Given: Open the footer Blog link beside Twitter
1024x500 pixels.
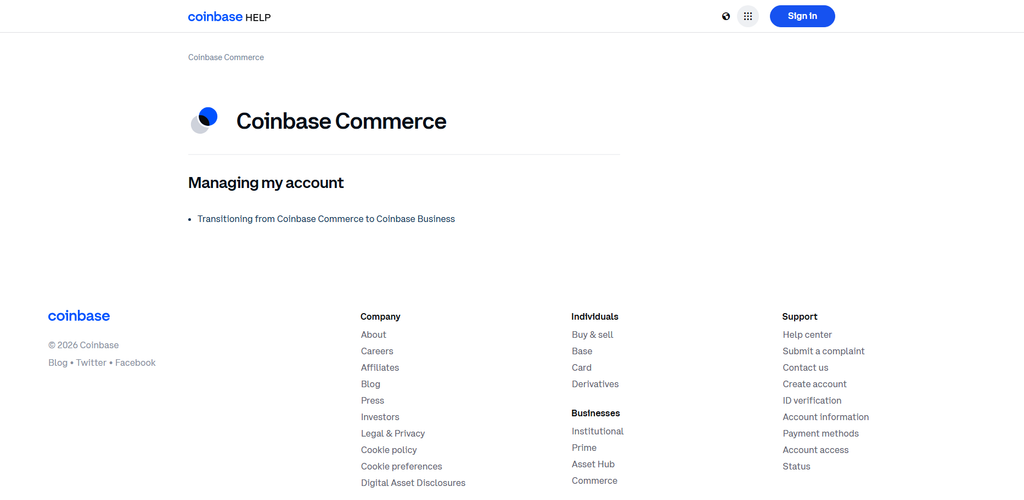Looking at the screenshot, I should 57,363.
